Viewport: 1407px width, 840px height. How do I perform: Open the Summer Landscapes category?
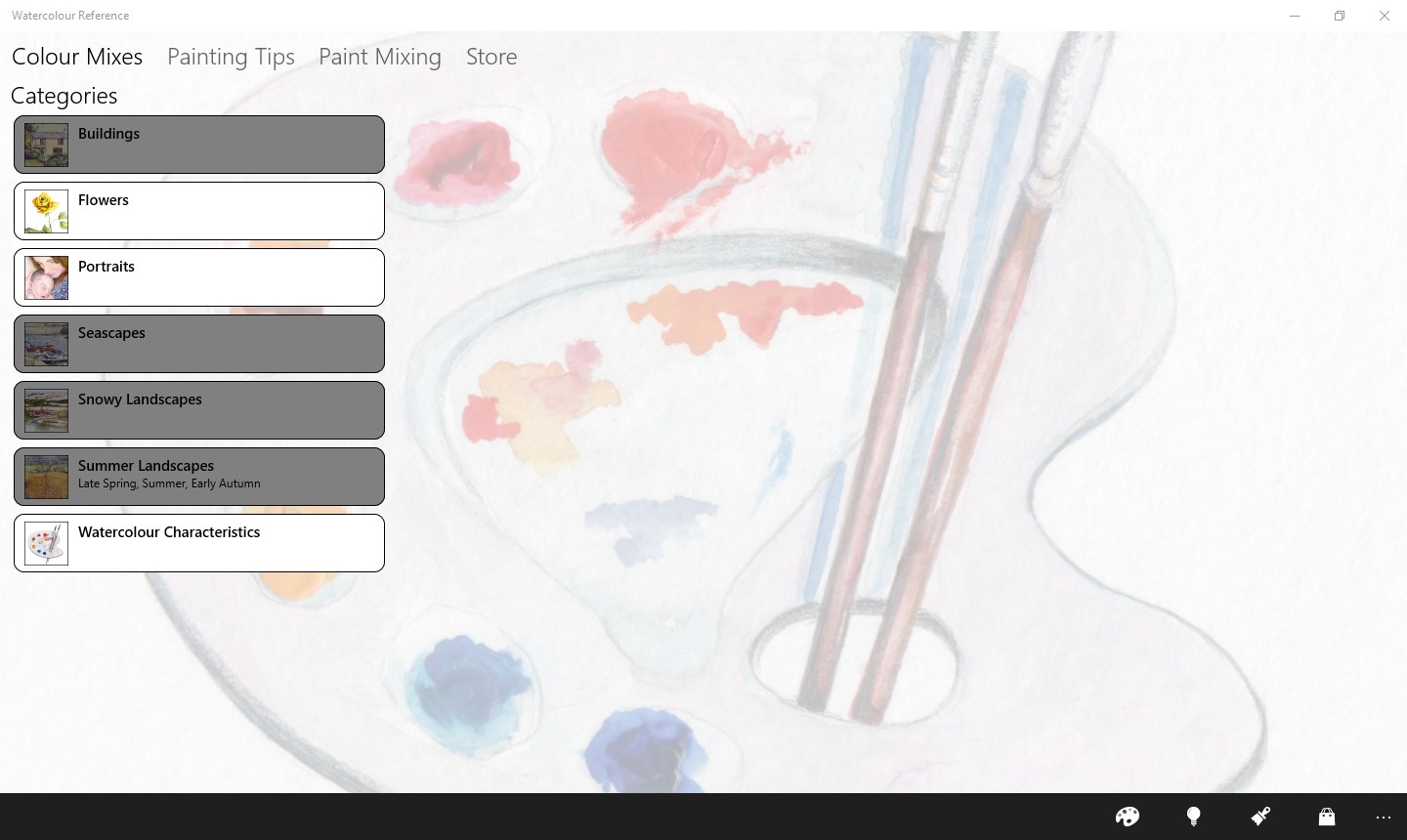point(199,477)
